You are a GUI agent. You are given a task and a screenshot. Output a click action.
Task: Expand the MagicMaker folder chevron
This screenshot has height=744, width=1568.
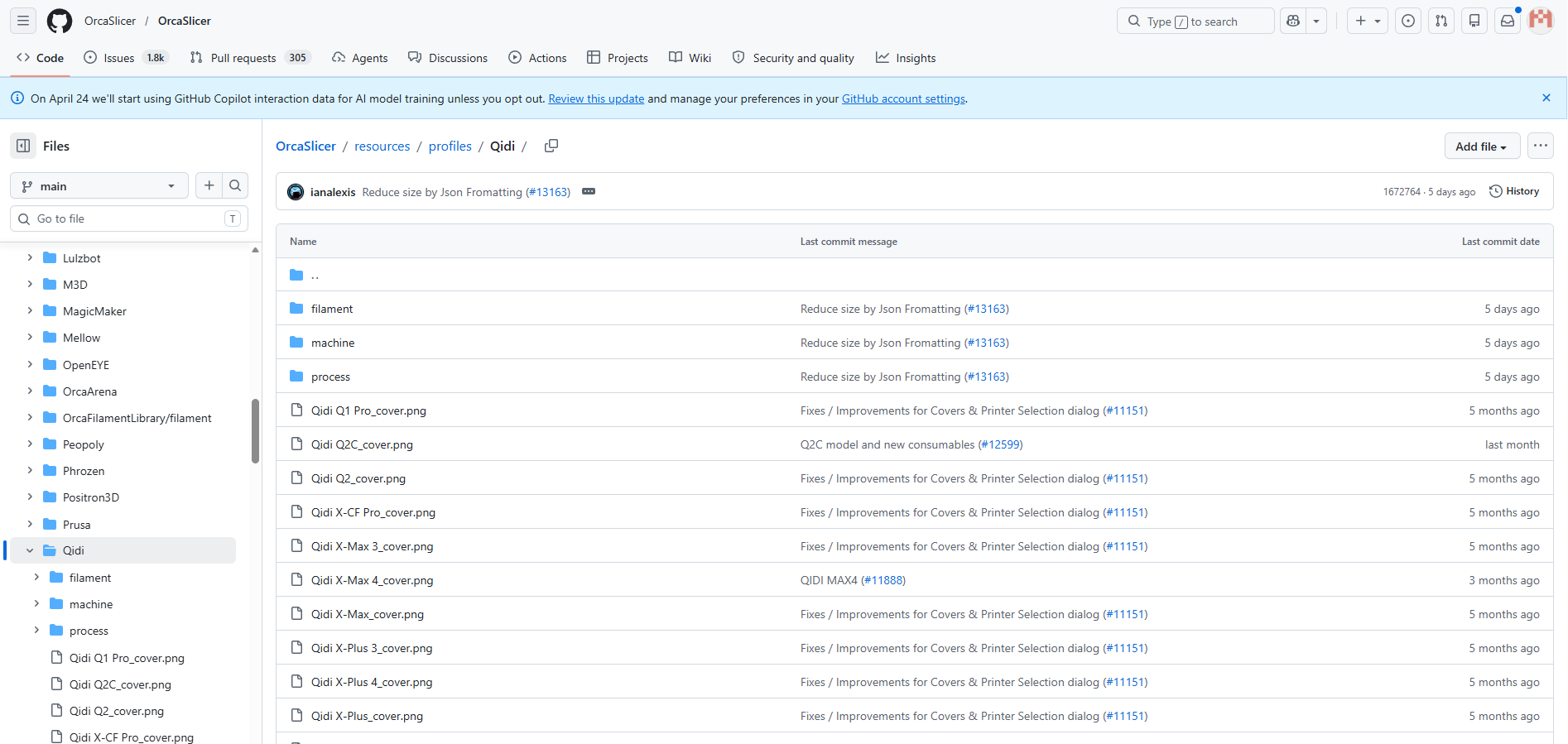point(30,311)
